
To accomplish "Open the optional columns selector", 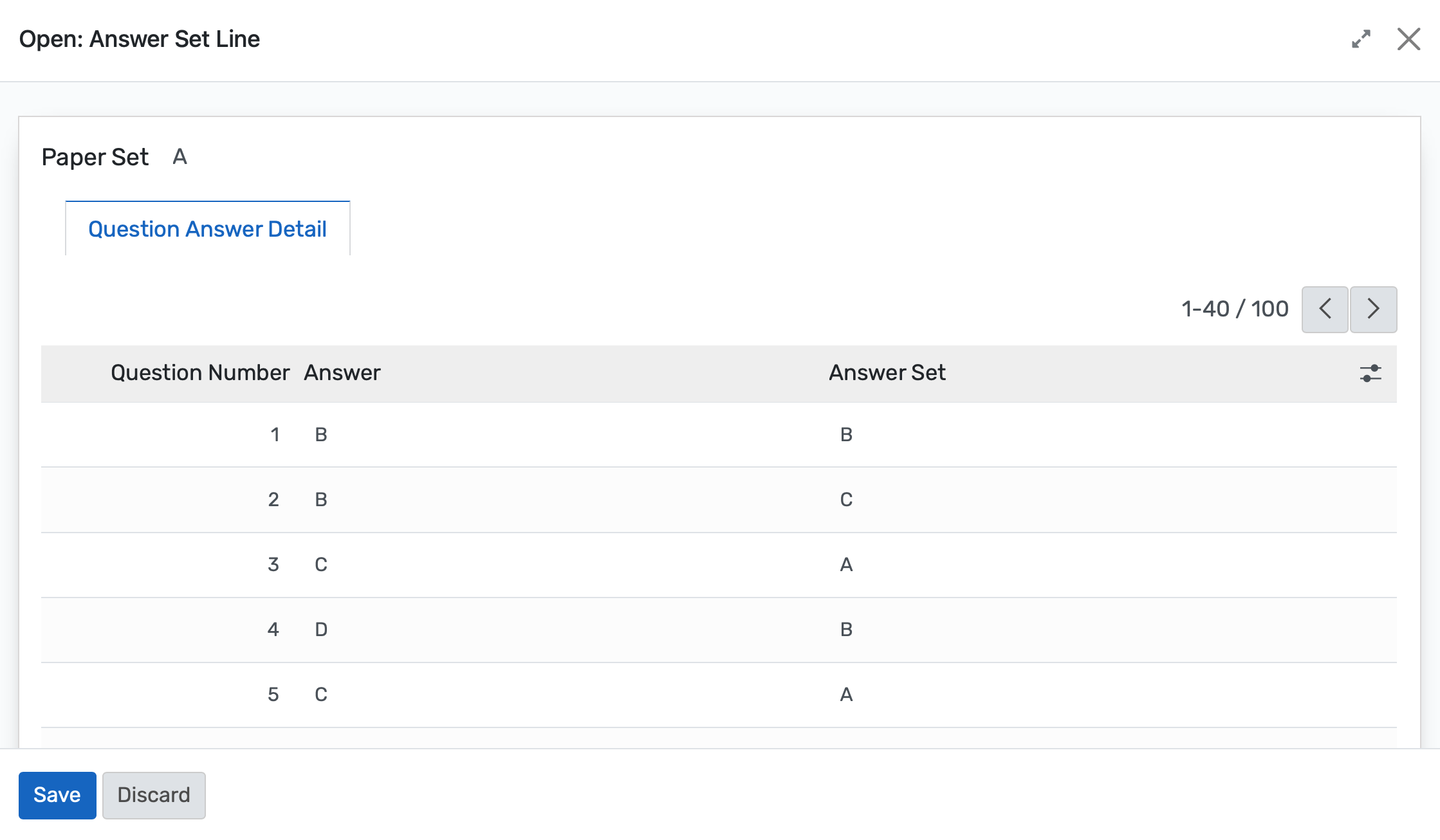I will pyautogui.click(x=1369, y=374).
